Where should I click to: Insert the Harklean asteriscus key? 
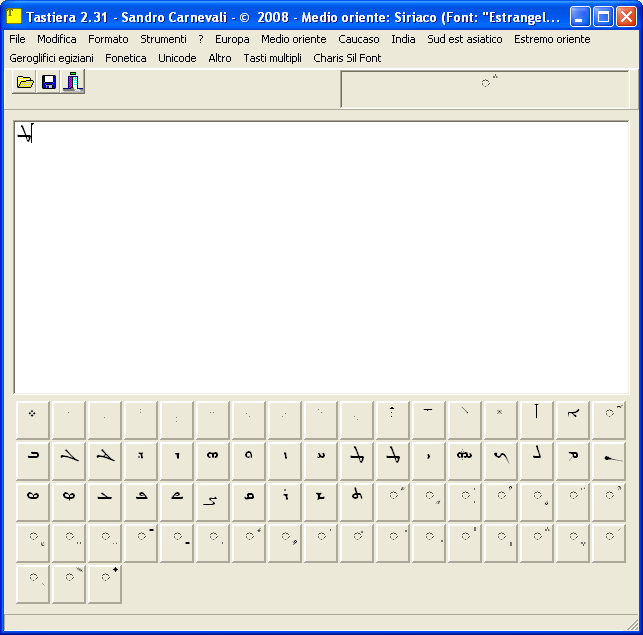click(501, 420)
